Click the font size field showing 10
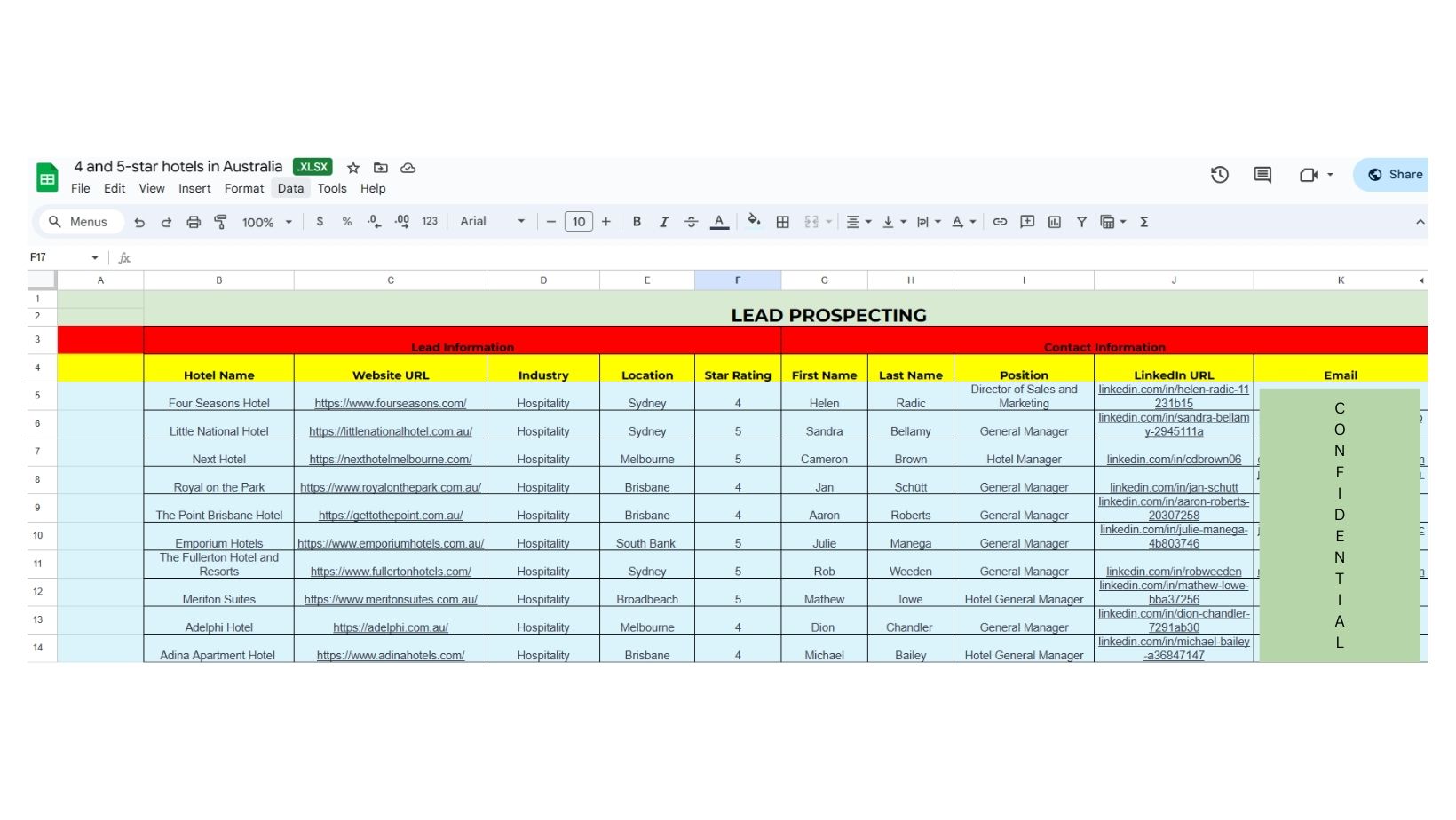 [579, 222]
